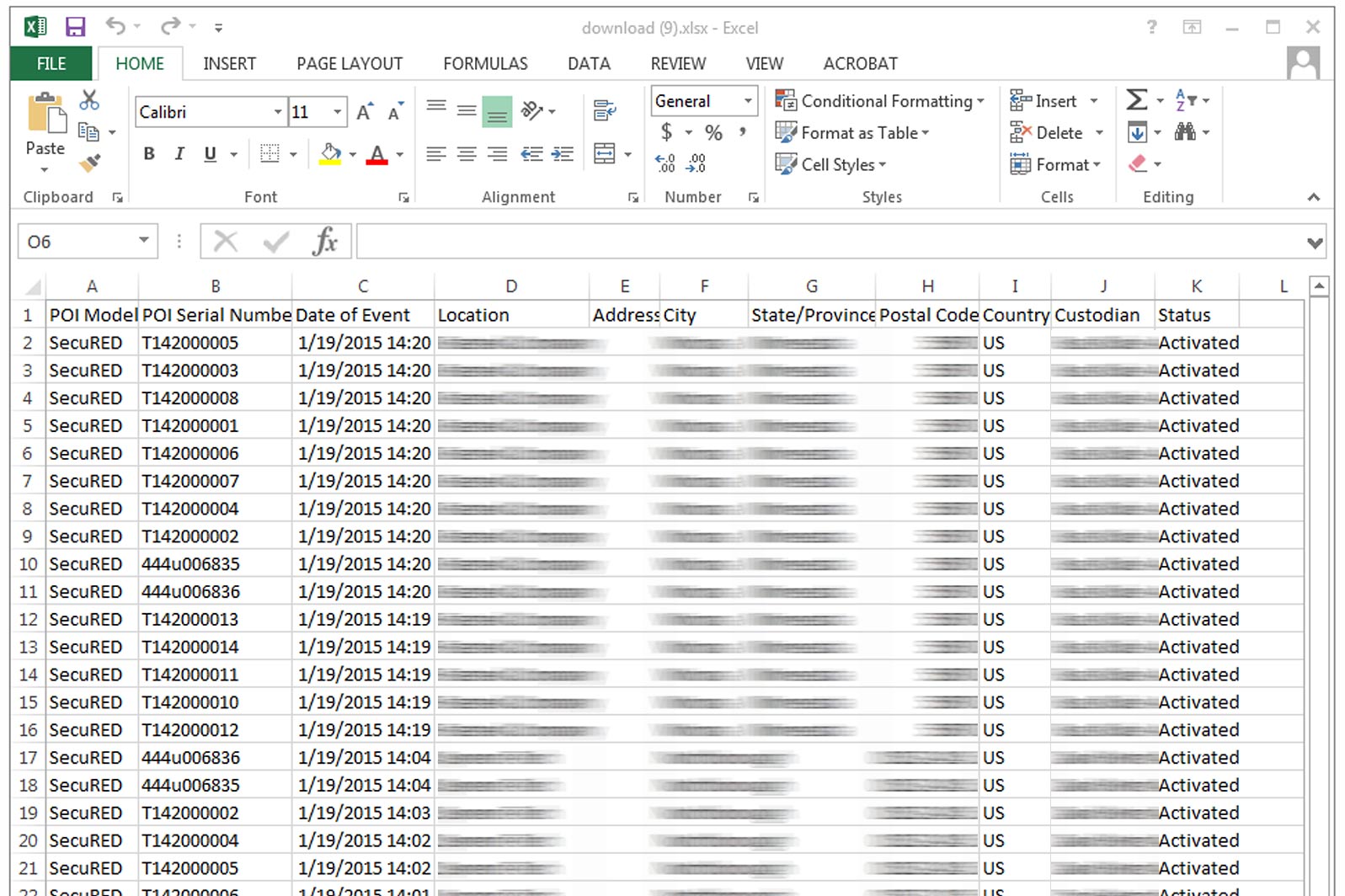1345x896 pixels.
Task: Switch to DATA tab
Action: 589,63
